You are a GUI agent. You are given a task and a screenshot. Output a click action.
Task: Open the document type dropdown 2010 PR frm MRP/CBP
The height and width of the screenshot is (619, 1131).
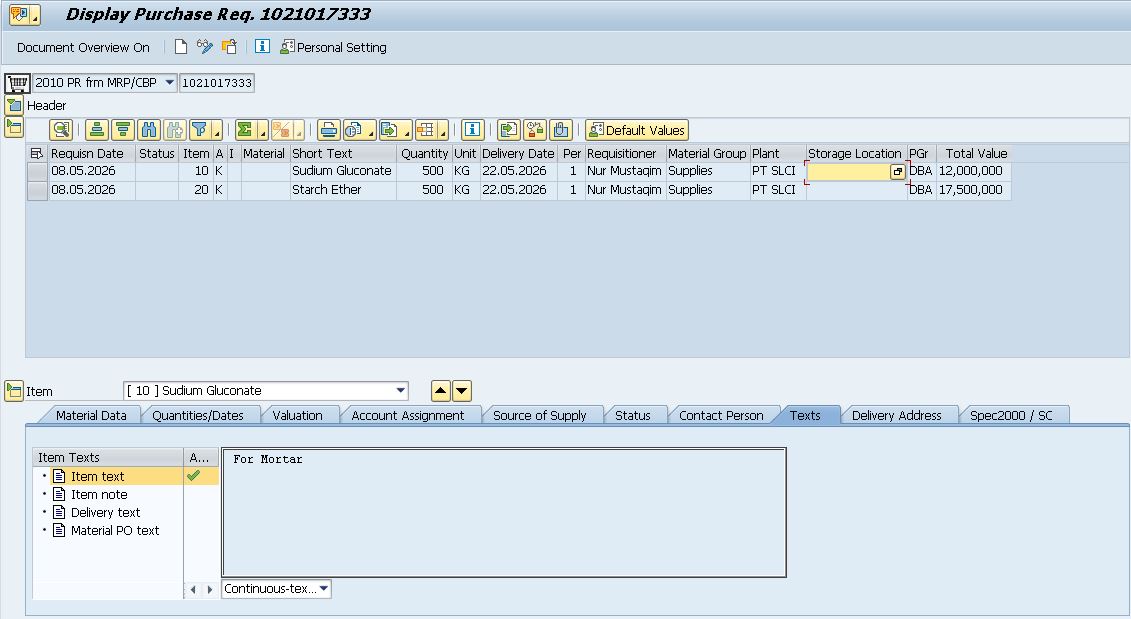105,82
